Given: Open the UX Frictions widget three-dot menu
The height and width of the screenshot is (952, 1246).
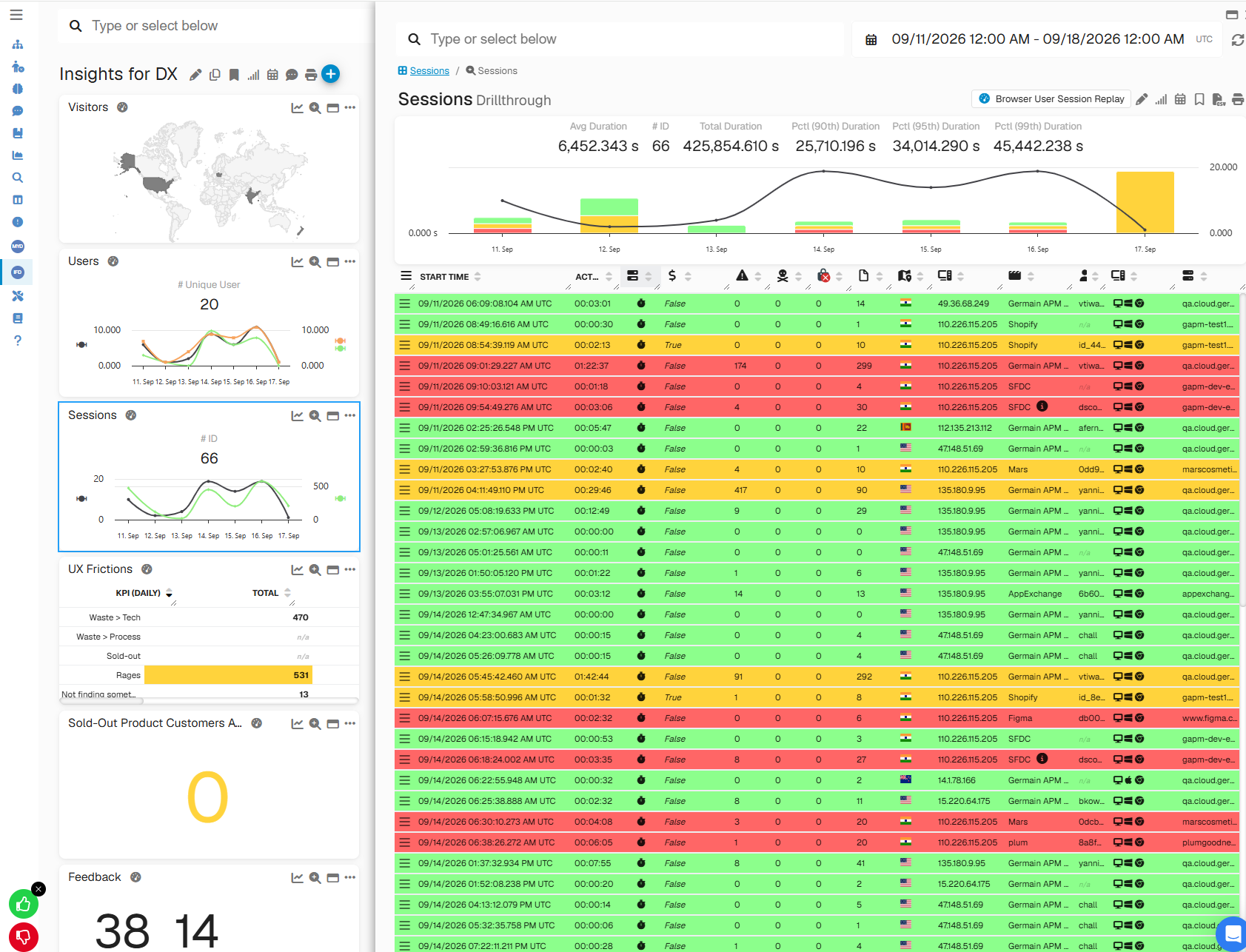Looking at the screenshot, I should tap(350, 570).
